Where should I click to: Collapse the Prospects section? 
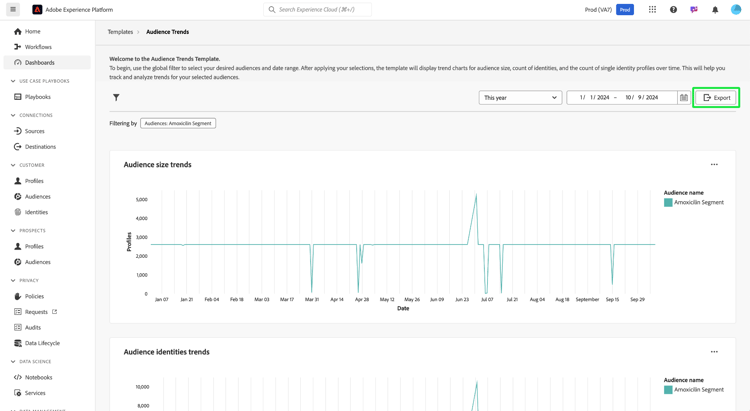tap(13, 231)
